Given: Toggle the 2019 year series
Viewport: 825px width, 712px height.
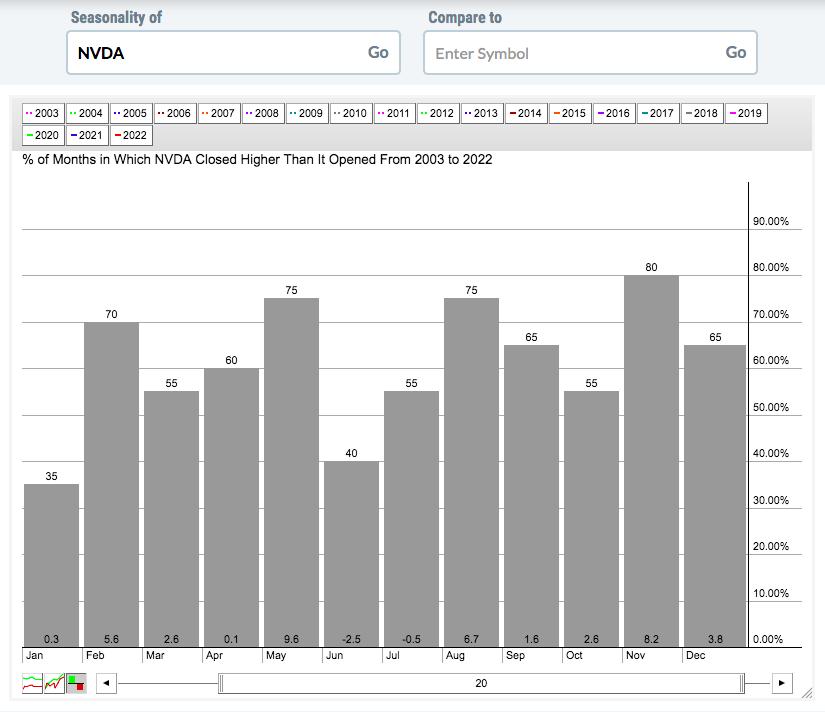Looking at the screenshot, I should click(744, 113).
